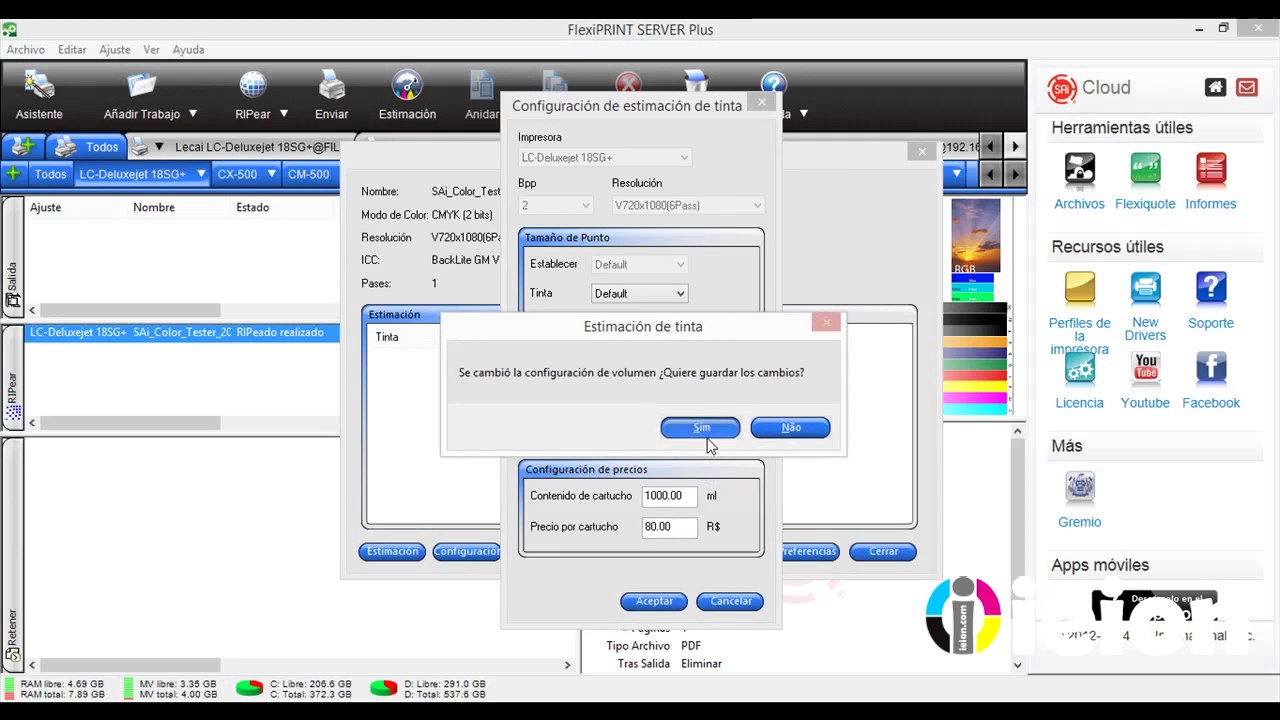This screenshot has width=1280, height=720.
Task: Open the Ajuste menu
Action: pyautogui.click(x=115, y=49)
